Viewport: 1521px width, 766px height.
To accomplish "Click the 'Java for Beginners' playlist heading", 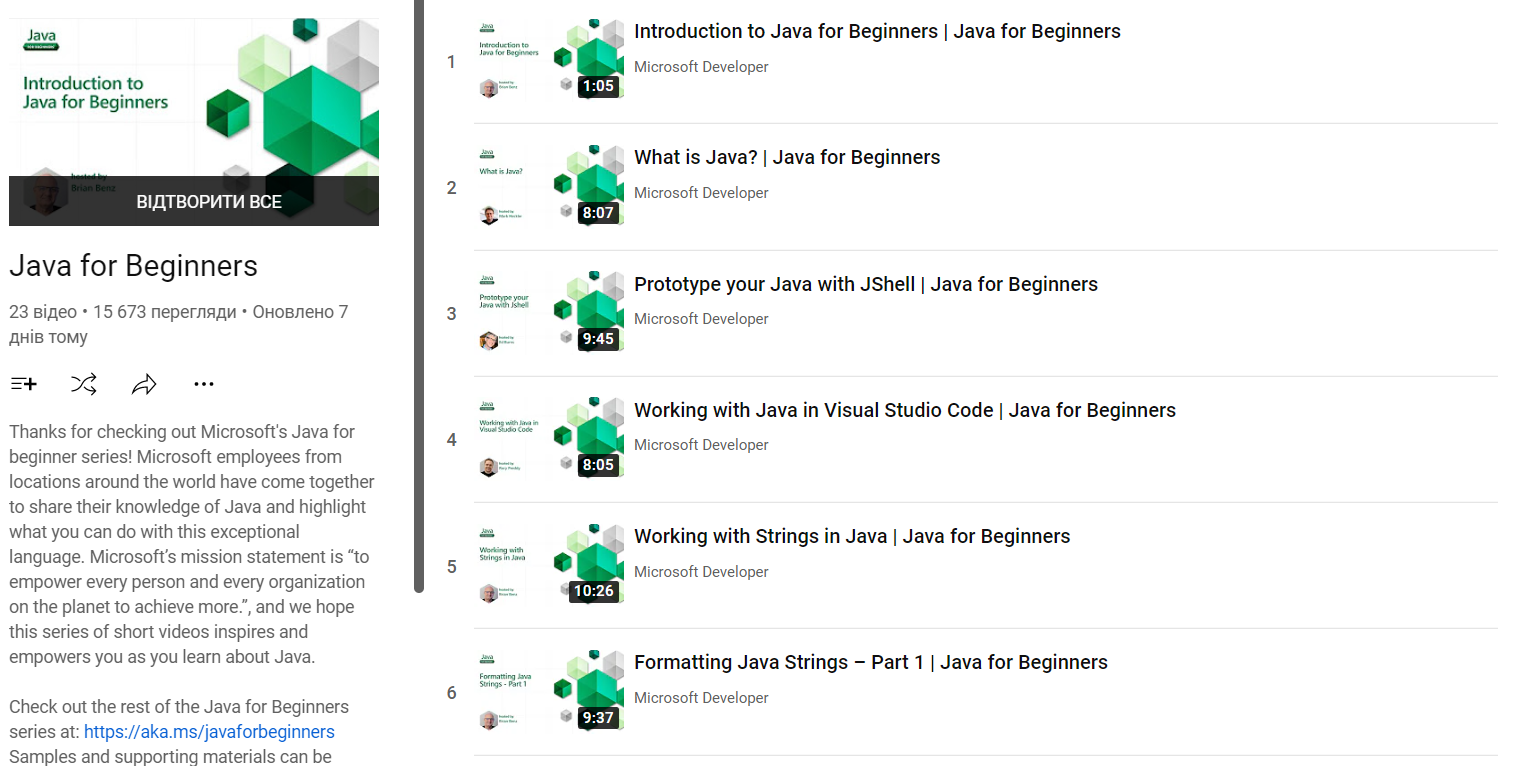I will click(133, 266).
